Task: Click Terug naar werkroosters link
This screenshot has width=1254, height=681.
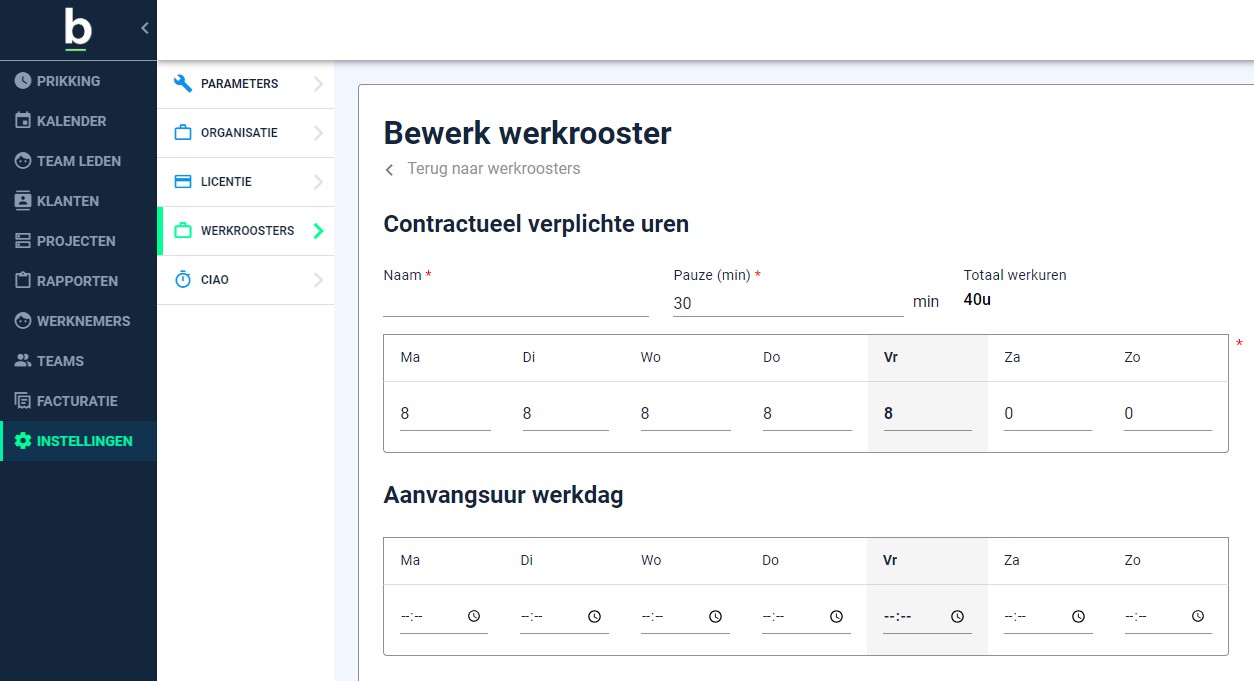Action: pyautogui.click(x=493, y=169)
